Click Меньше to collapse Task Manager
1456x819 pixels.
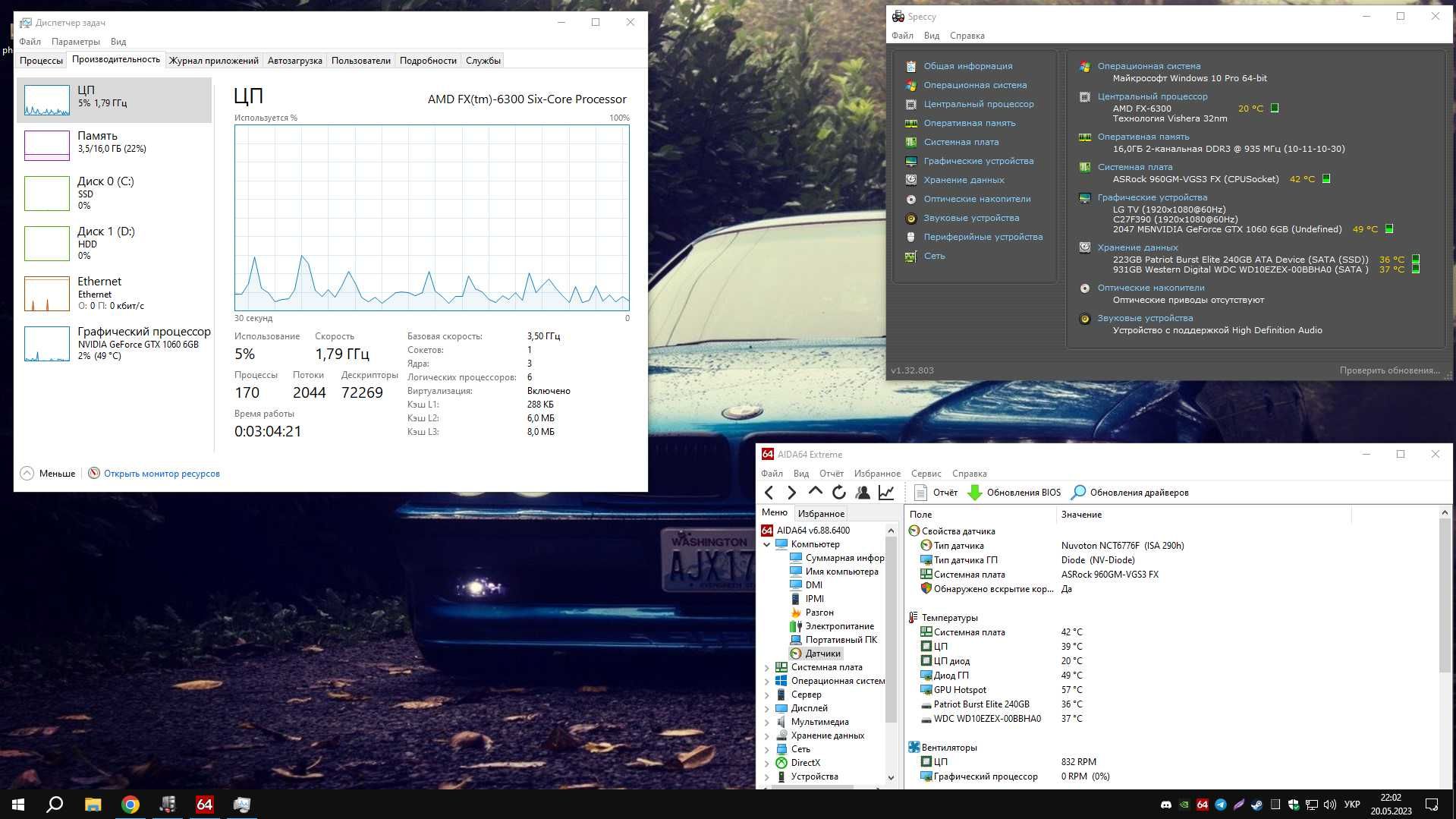pos(48,474)
